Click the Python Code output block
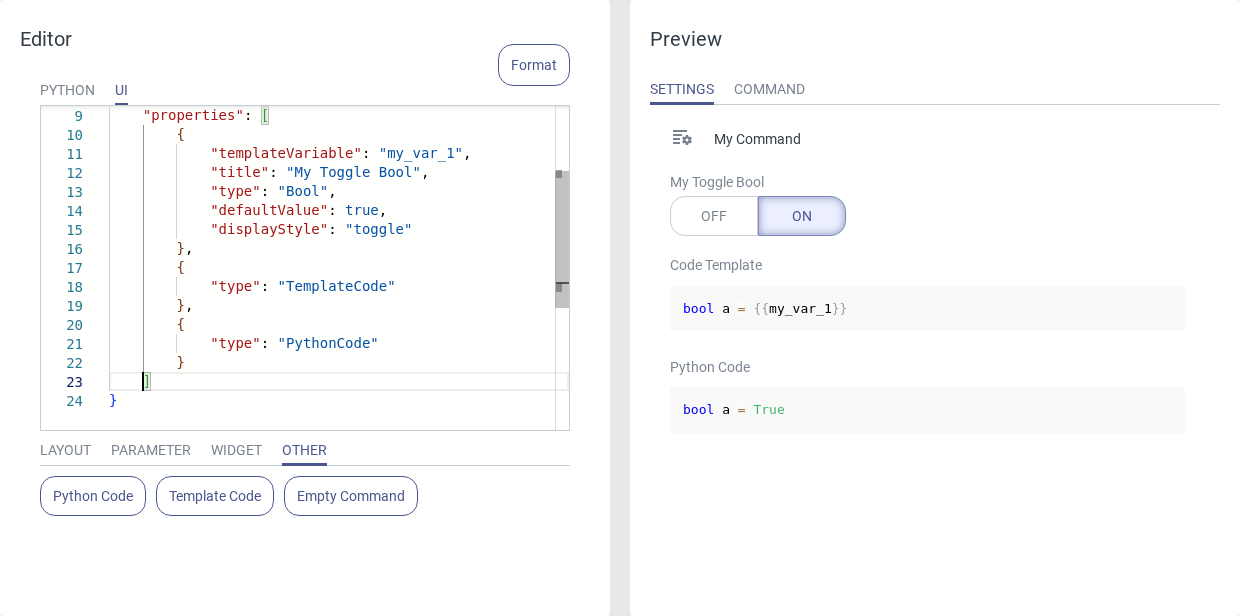Image resolution: width=1240 pixels, height=616 pixels. 926,410
